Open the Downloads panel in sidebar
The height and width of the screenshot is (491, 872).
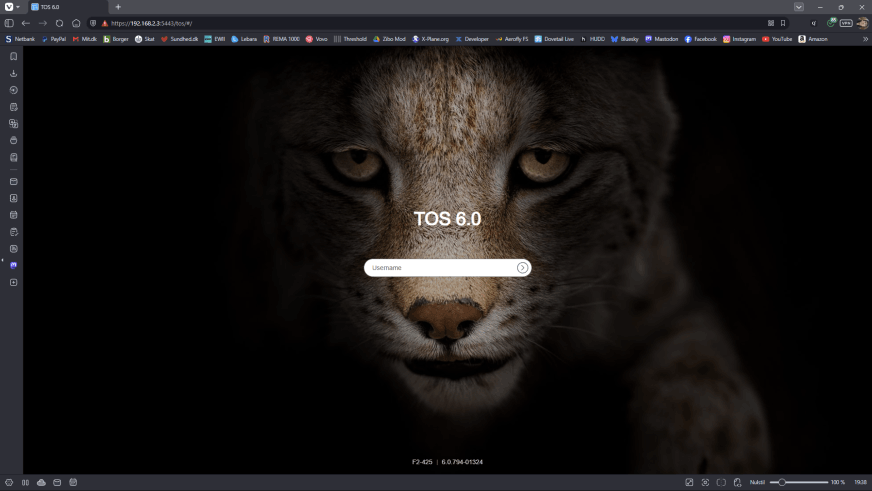[13, 73]
